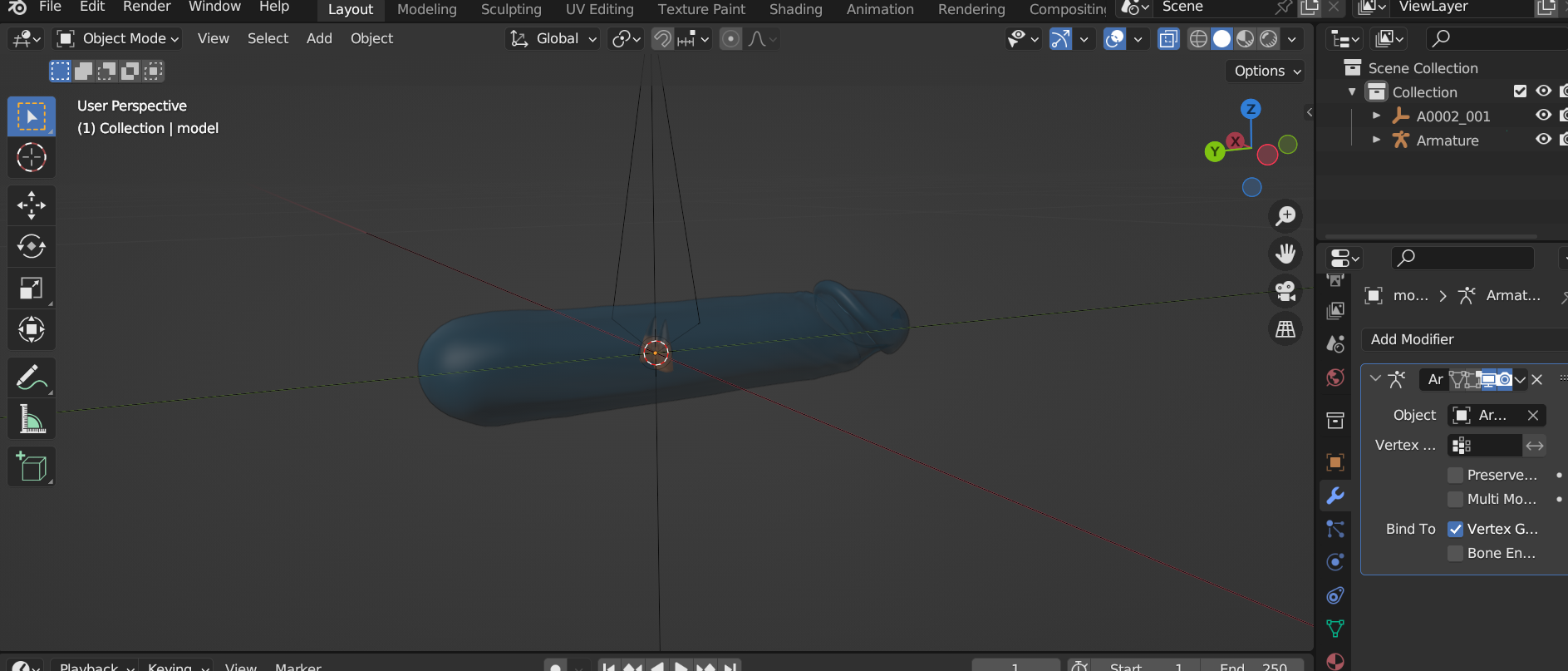Open the Particles properties tab
The image size is (1568, 671).
coord(1335,529)
